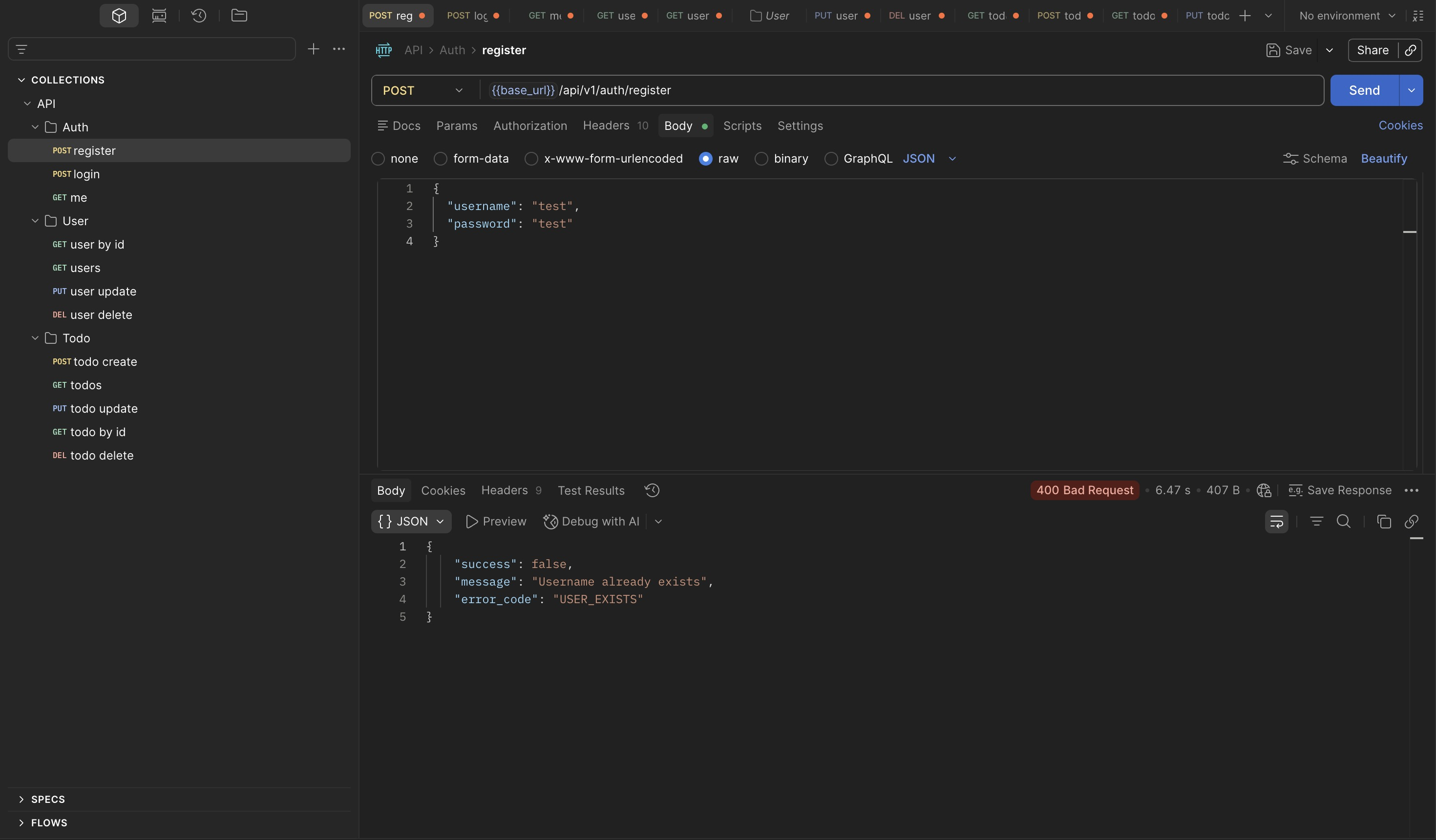
Task: Open the tabs overflow chevron
Action: [x=1268, y=16]
